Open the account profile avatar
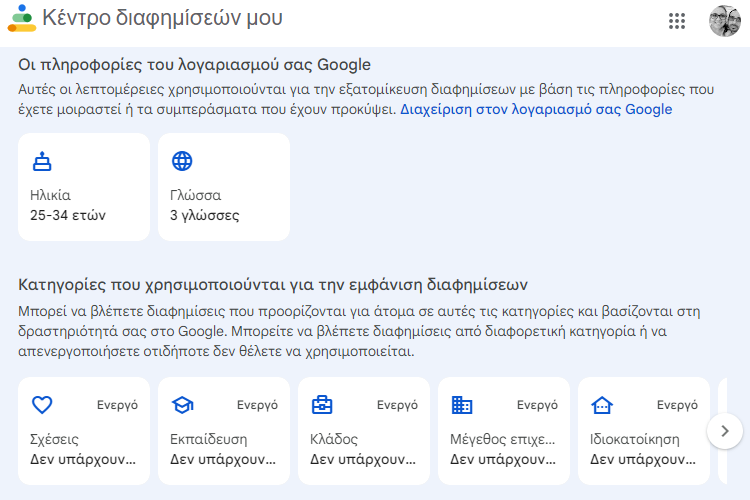Viewport: 750px width, 500px height. coord(725,21)
